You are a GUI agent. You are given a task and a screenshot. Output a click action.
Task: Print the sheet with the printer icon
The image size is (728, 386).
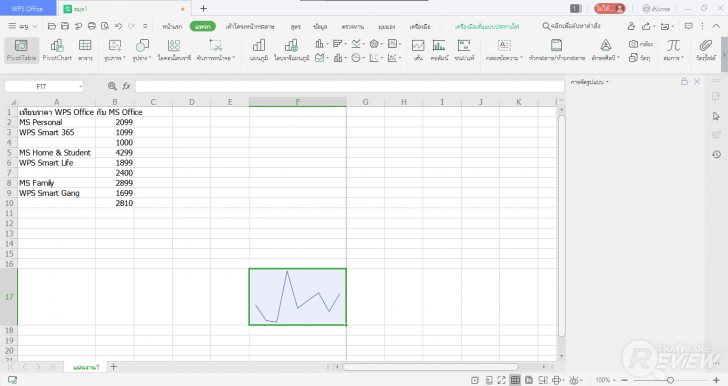click(x=91, y=26)
